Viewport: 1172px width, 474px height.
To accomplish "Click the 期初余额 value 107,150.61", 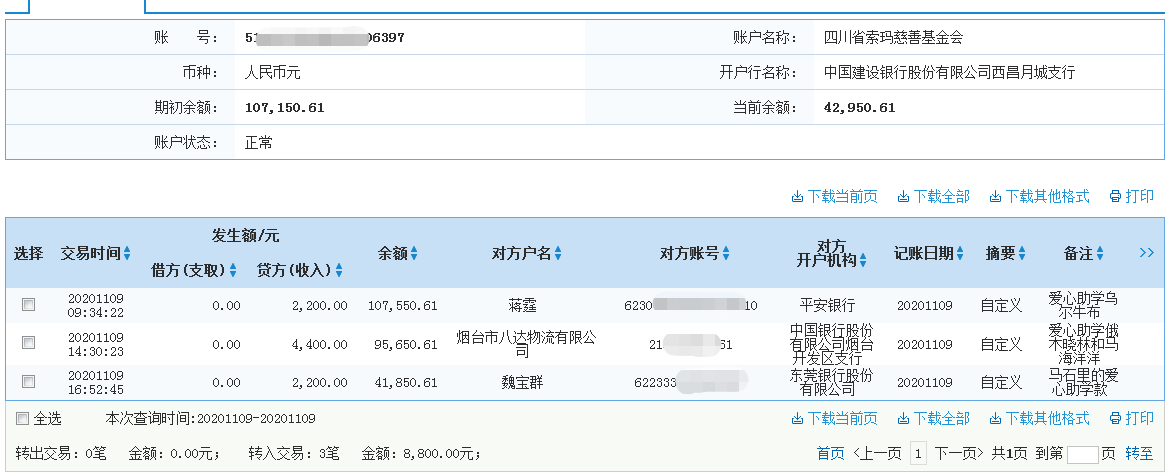I will 285,108.
